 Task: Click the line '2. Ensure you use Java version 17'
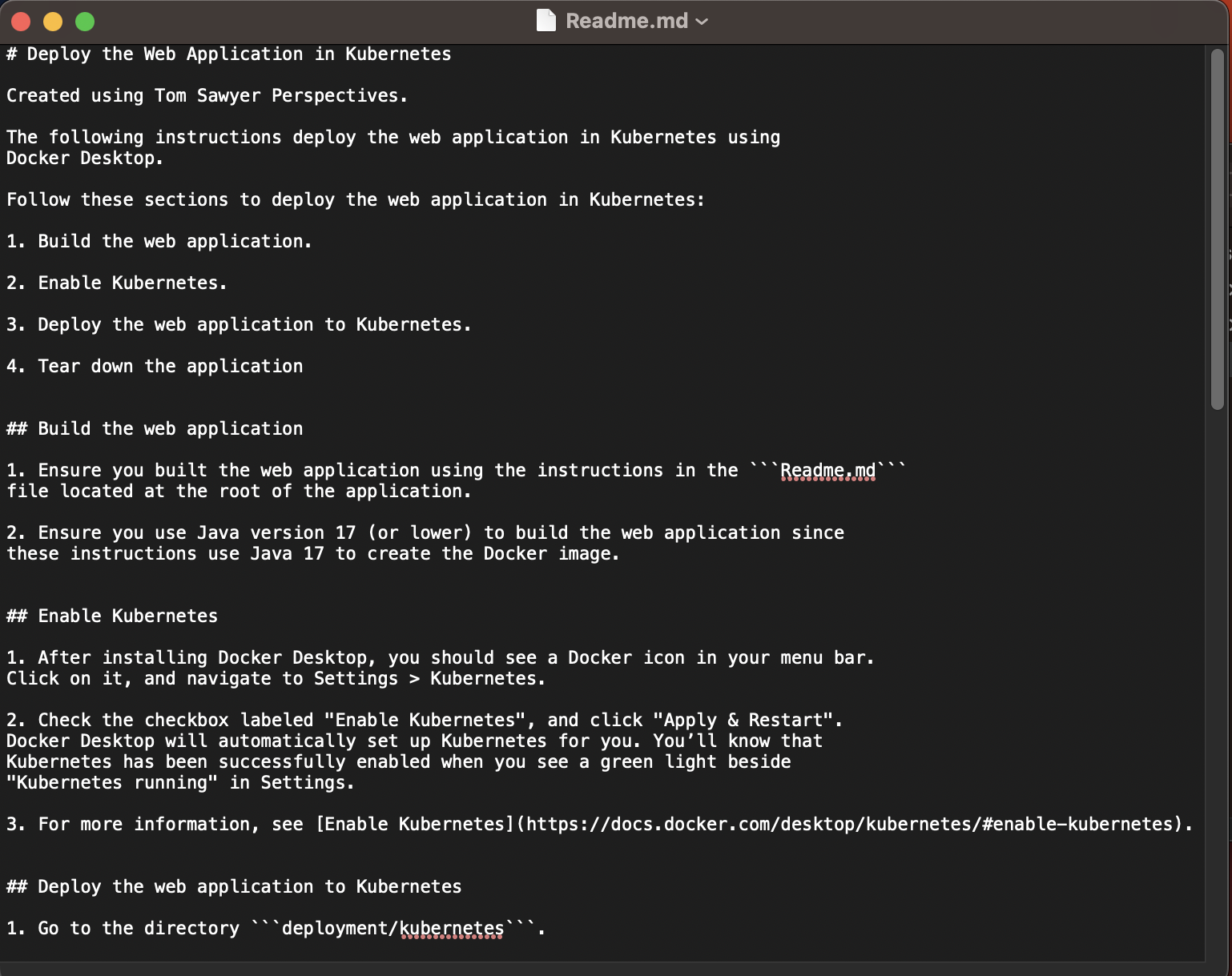click(425, 533)
